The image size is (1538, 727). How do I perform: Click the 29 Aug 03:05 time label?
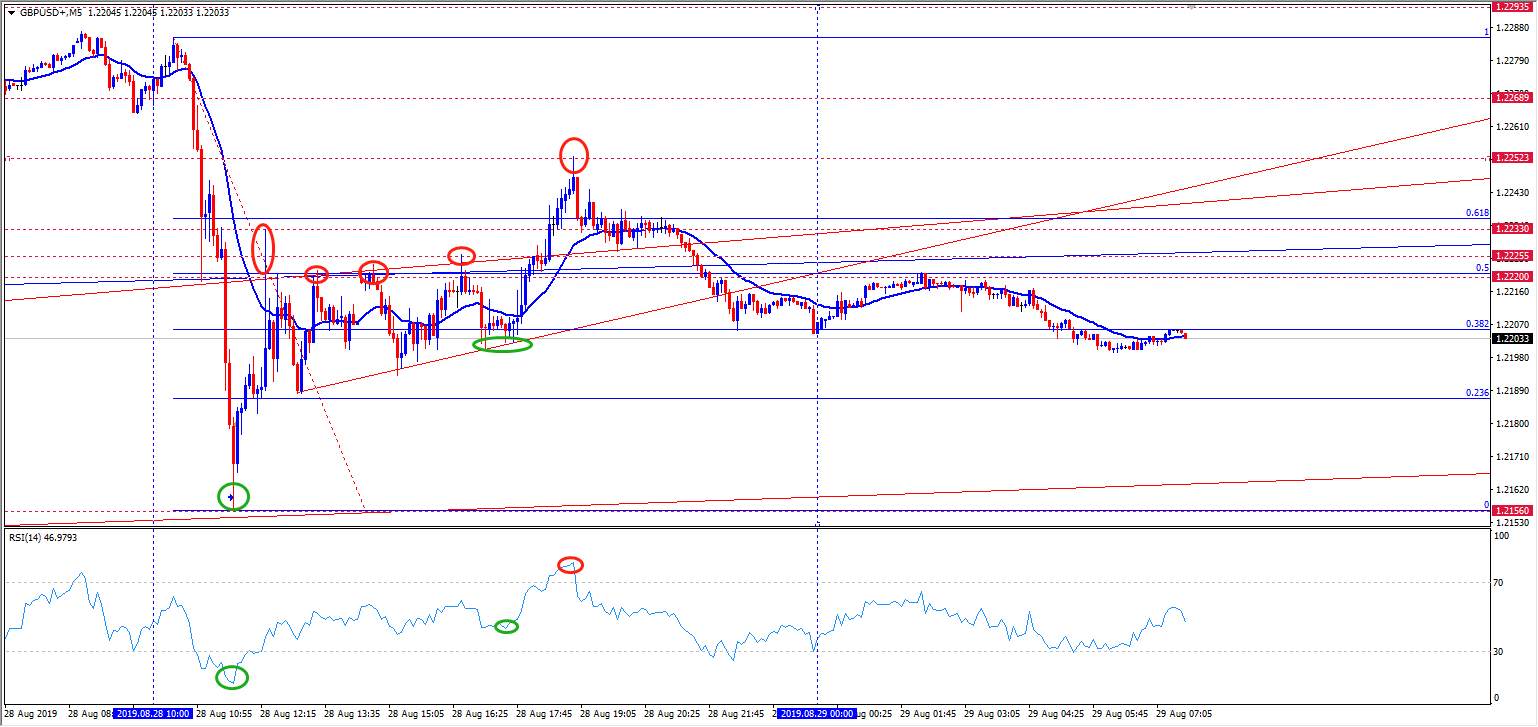coord(992,715)
